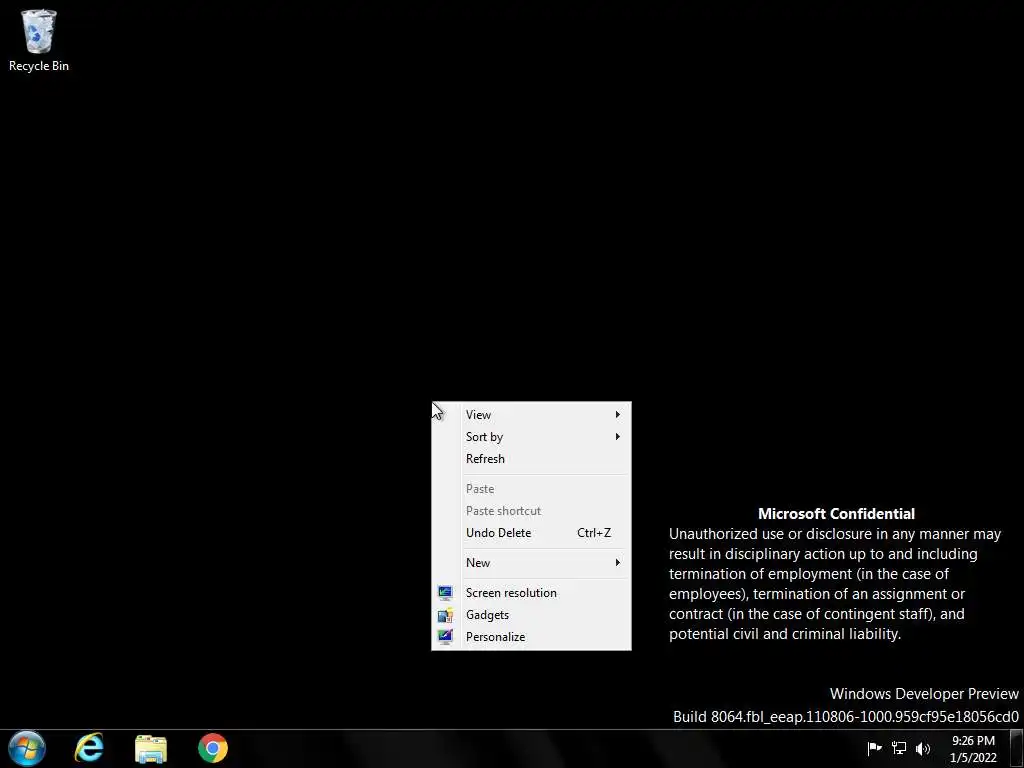
Task: Expand the Sort by submenu arrow
Action: [617, 437]
